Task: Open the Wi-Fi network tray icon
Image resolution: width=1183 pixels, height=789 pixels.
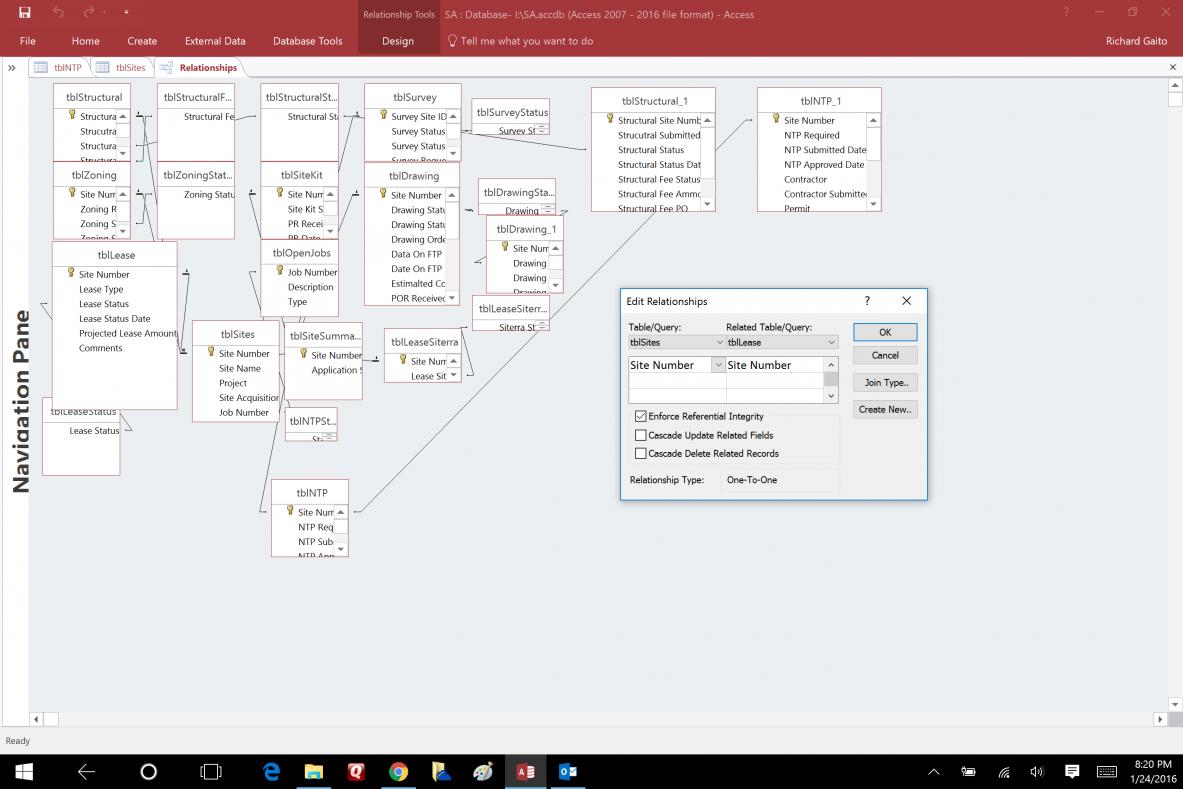Action: [1003, 772]
